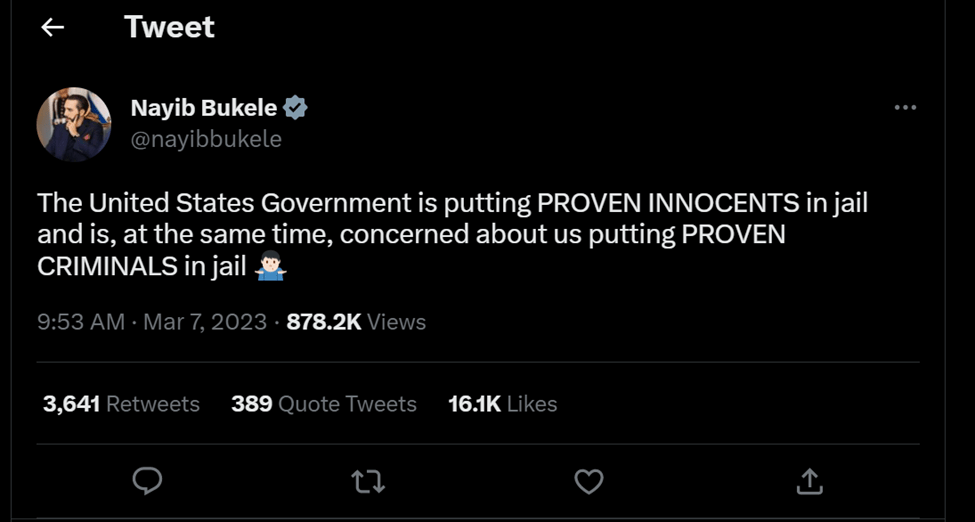Image resolution: width=975 pixels, height=522 pixels.
Task: Like the tweet with the heart icon
Action: (x=589, y=482)
